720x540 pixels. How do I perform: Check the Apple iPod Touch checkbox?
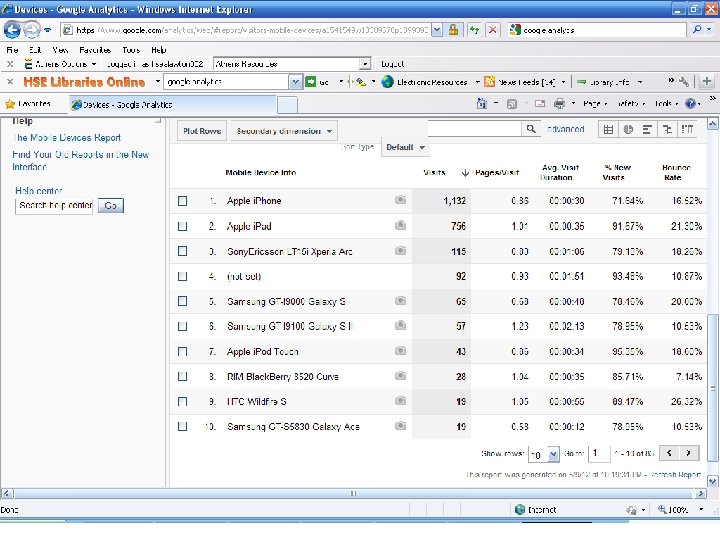point(182,351)
